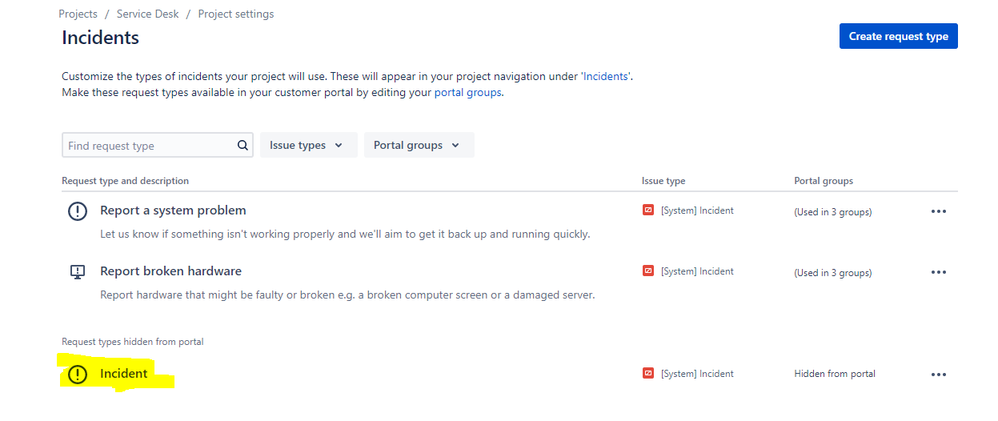
Task: Click the Create request type button
Action: 898,36
